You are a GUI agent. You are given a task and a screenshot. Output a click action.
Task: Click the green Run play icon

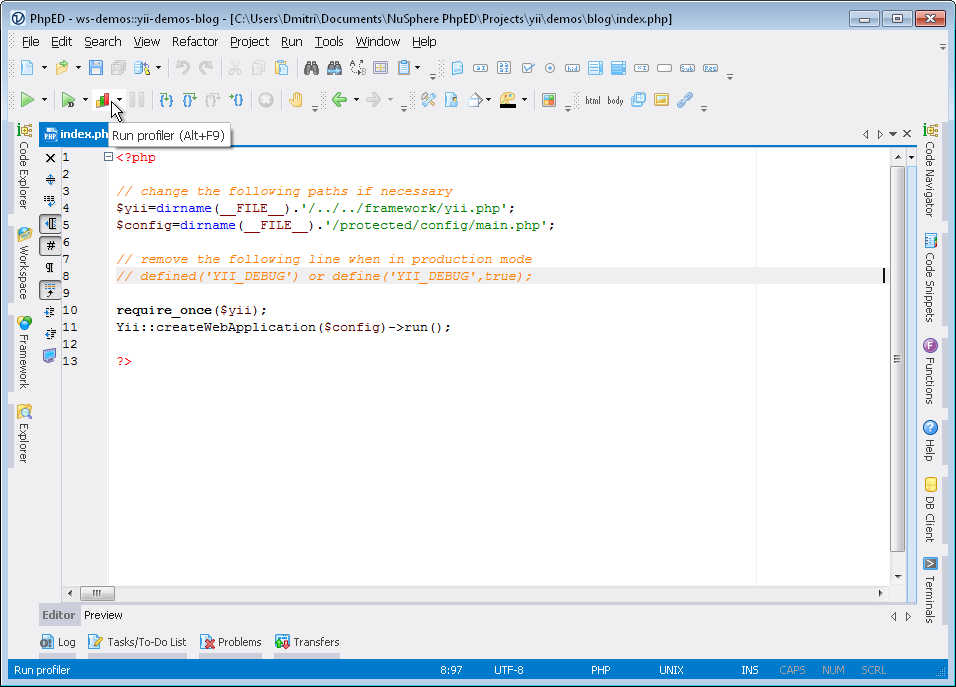27,99
